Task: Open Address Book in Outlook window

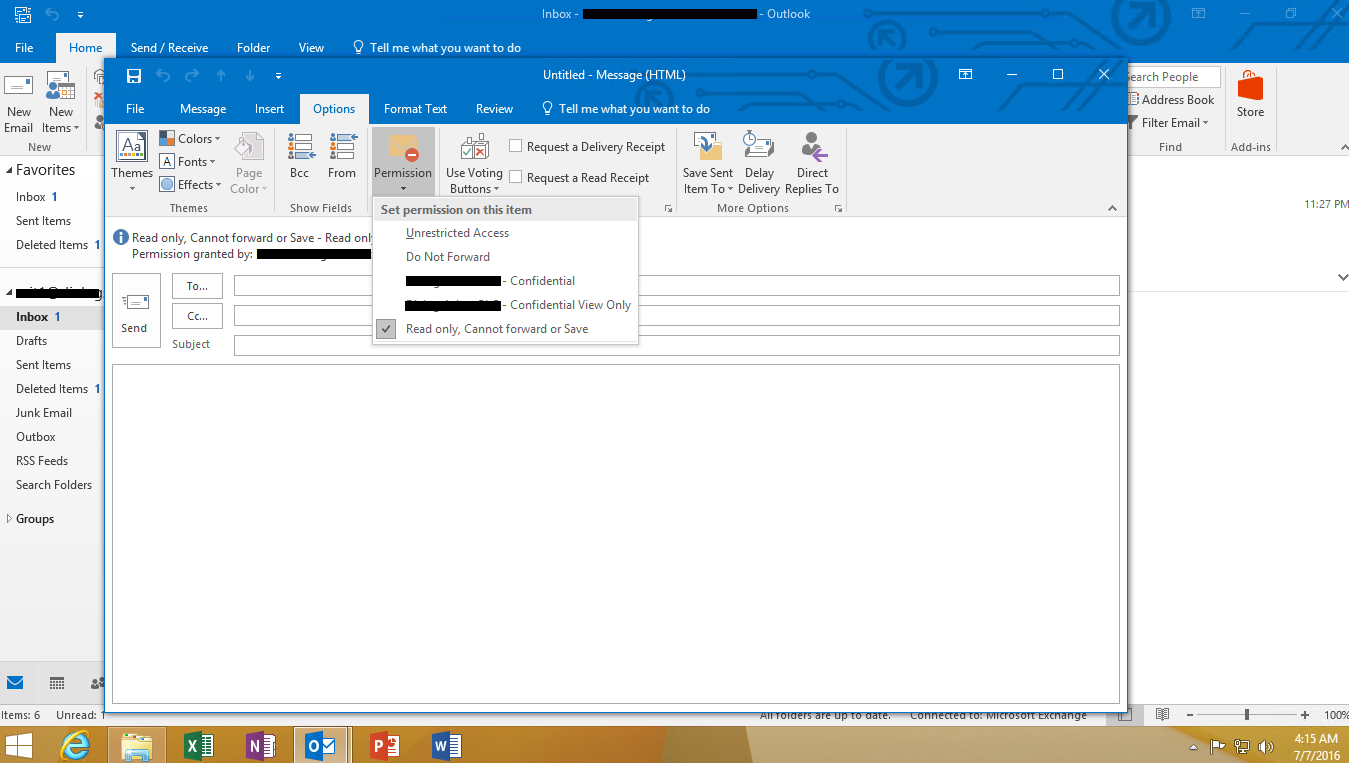Action: 1171,100
